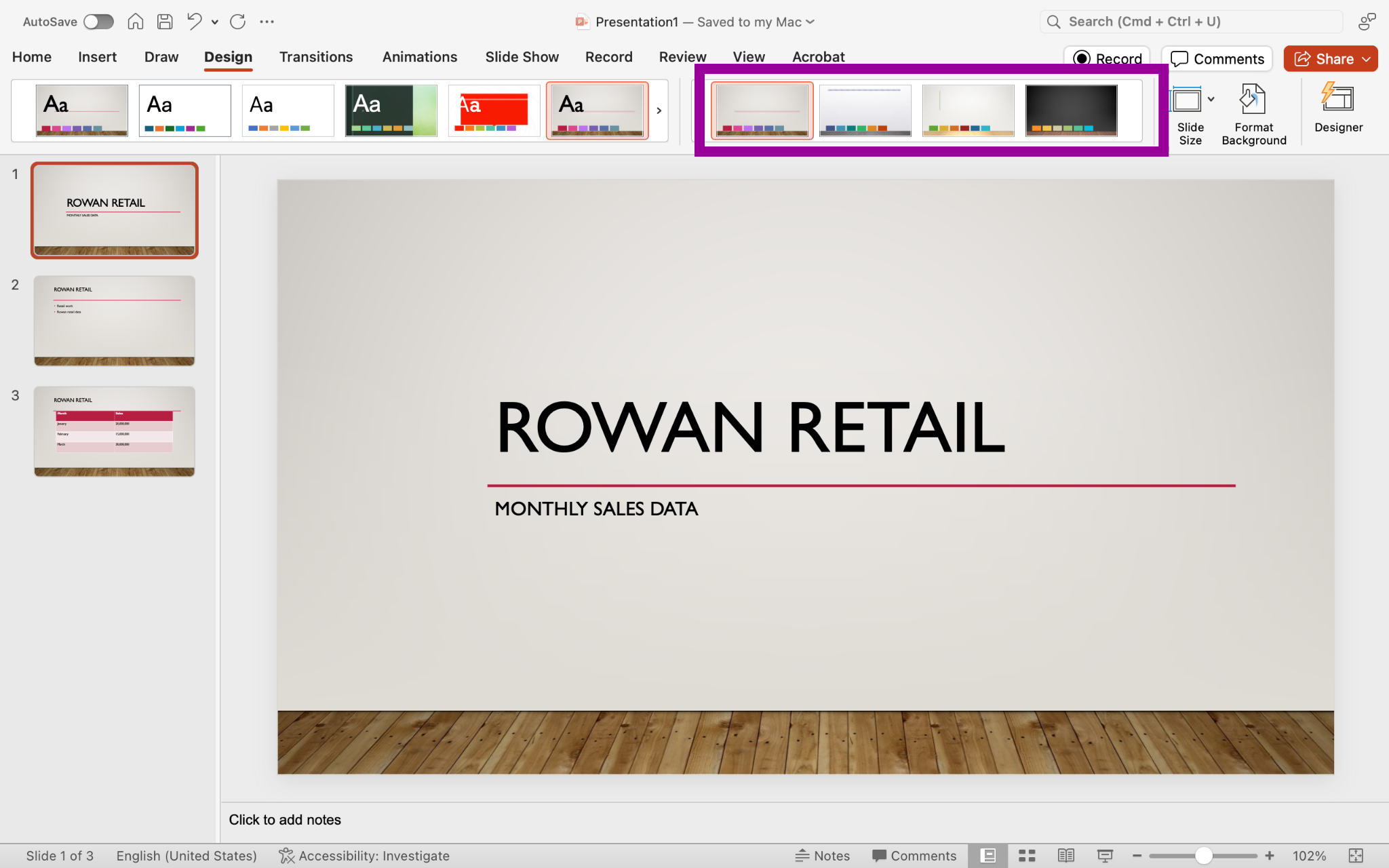Select the third white theme thumbnail
Image resolution: width=1389 pixels, height=868 pixels.
pos(288,111)
